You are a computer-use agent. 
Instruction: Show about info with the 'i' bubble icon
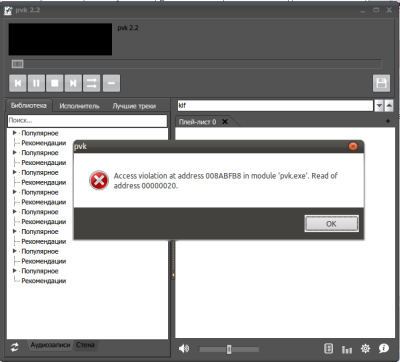[x=384, y=349]
